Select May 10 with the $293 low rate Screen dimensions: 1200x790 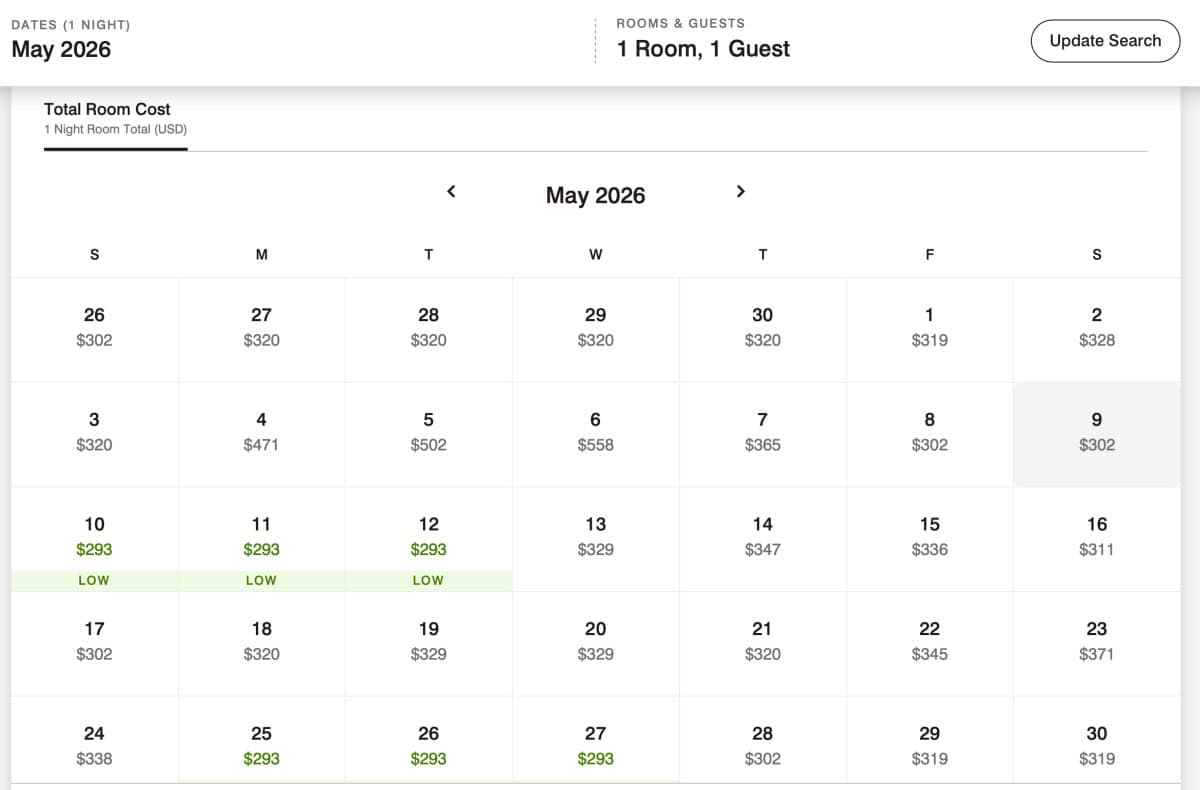coord(94,535)
